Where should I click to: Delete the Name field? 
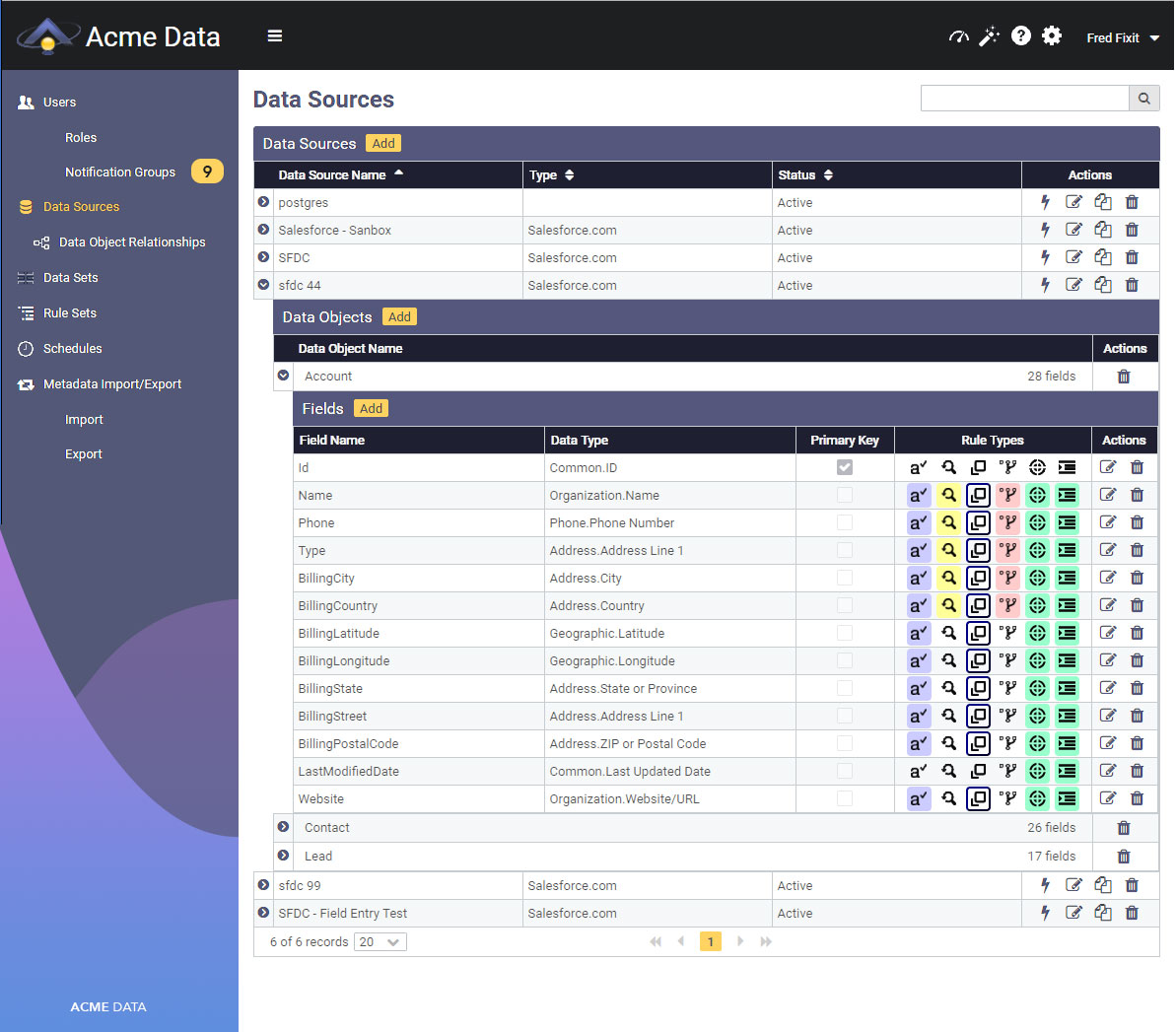click(x=1137, y=495)
